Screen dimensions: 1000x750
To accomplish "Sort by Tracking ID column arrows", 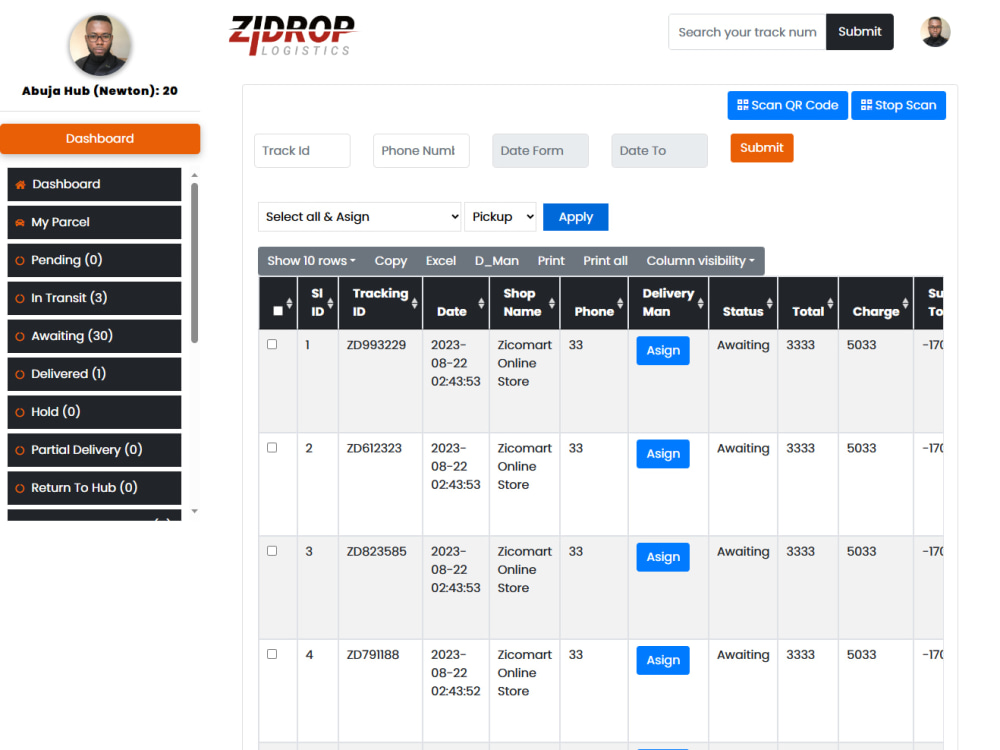I will [x=415, y=303].
